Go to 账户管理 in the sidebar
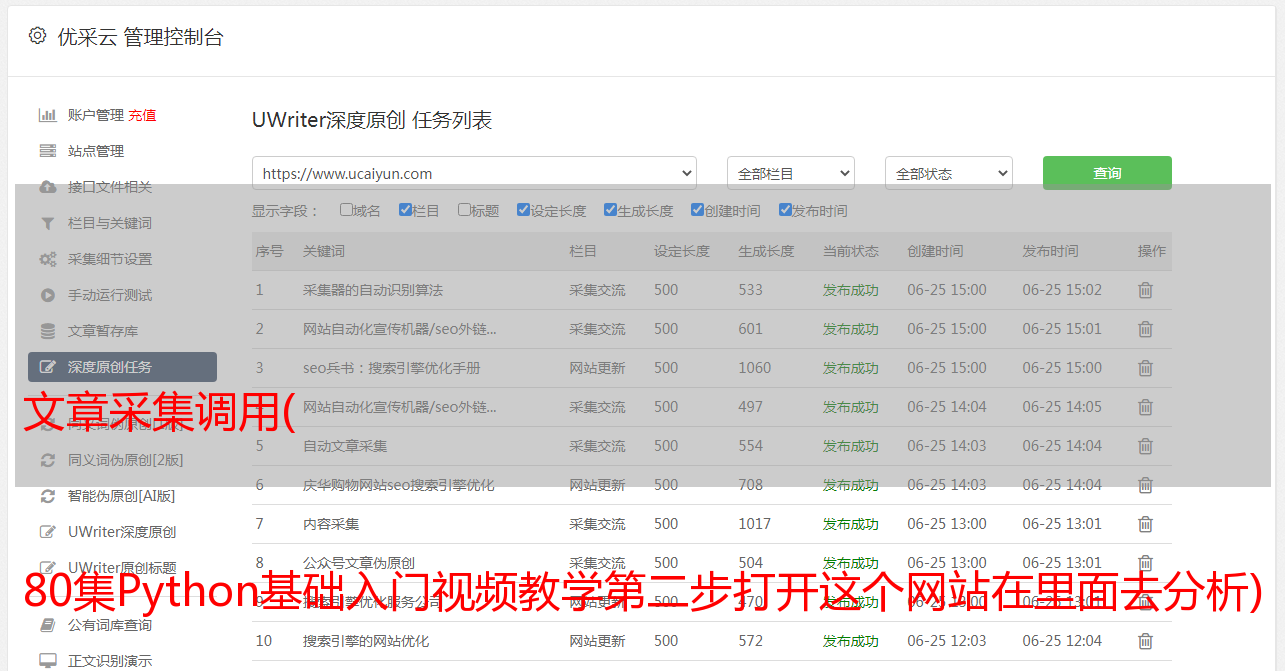This screenshot has height=671, width=1285. coord(96,115)
